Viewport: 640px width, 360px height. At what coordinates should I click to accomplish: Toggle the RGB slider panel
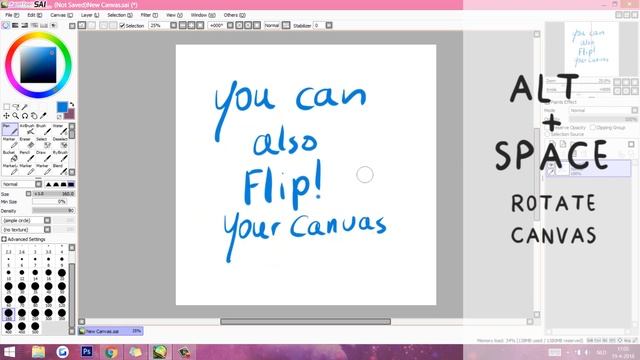click(x=15, y=26)
